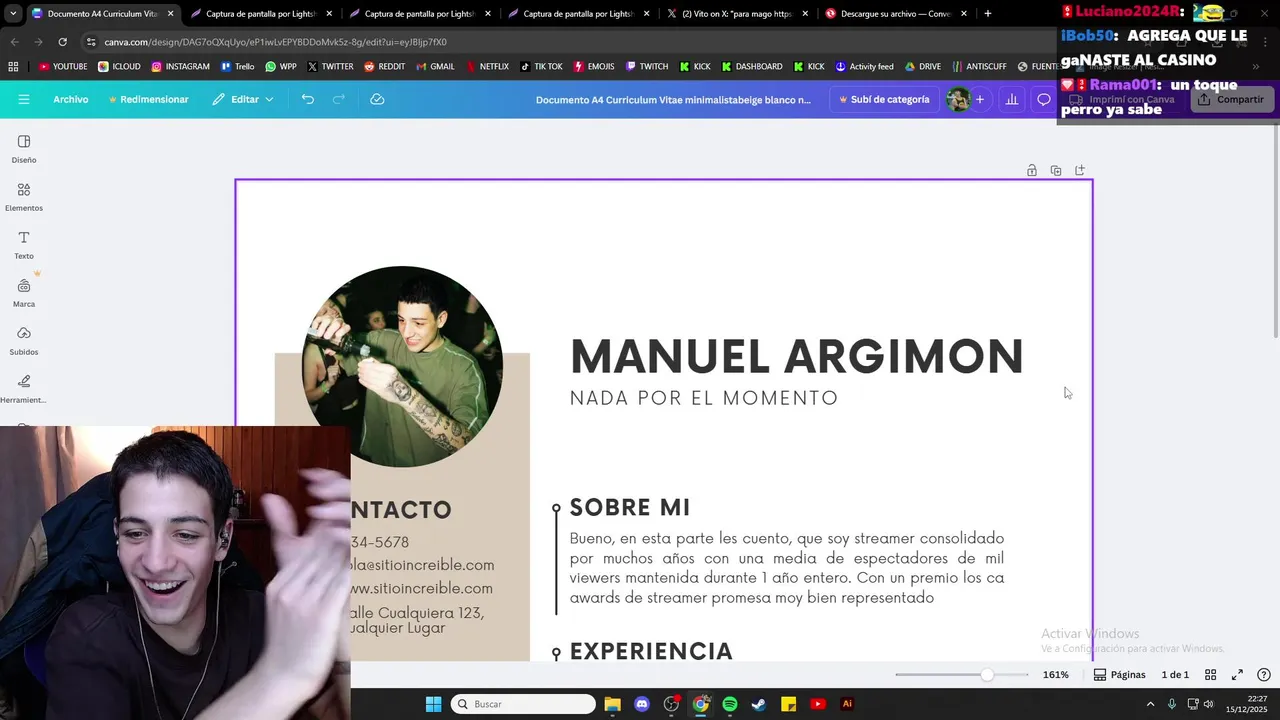The width and height of the screenshot is (1280, 720).
Task: Reload the browser page
Action: (62, 42)
